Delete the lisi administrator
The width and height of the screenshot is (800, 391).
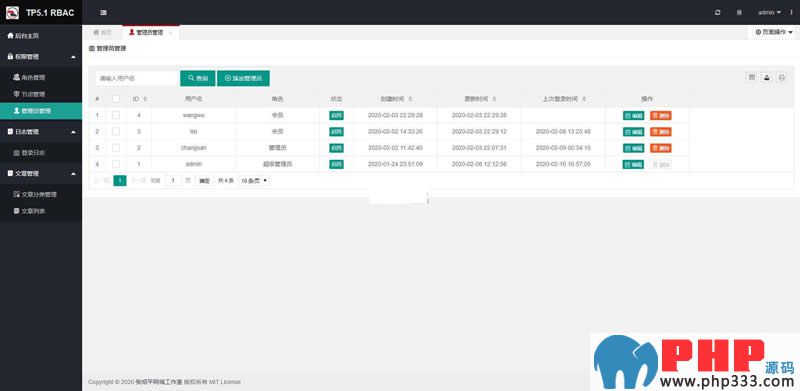(x=661, y=132)
